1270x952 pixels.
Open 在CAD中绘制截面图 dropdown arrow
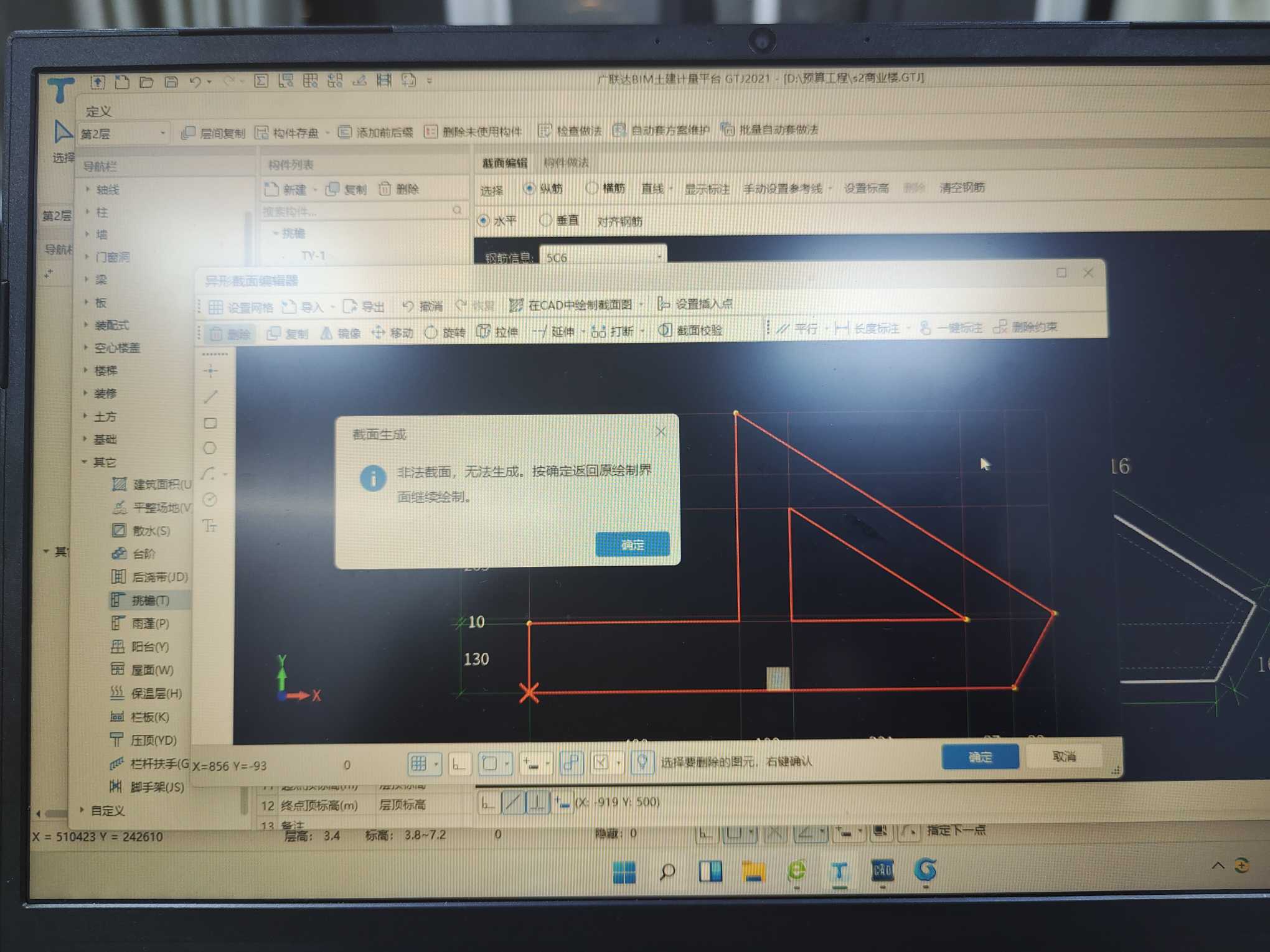pos(641,304)
